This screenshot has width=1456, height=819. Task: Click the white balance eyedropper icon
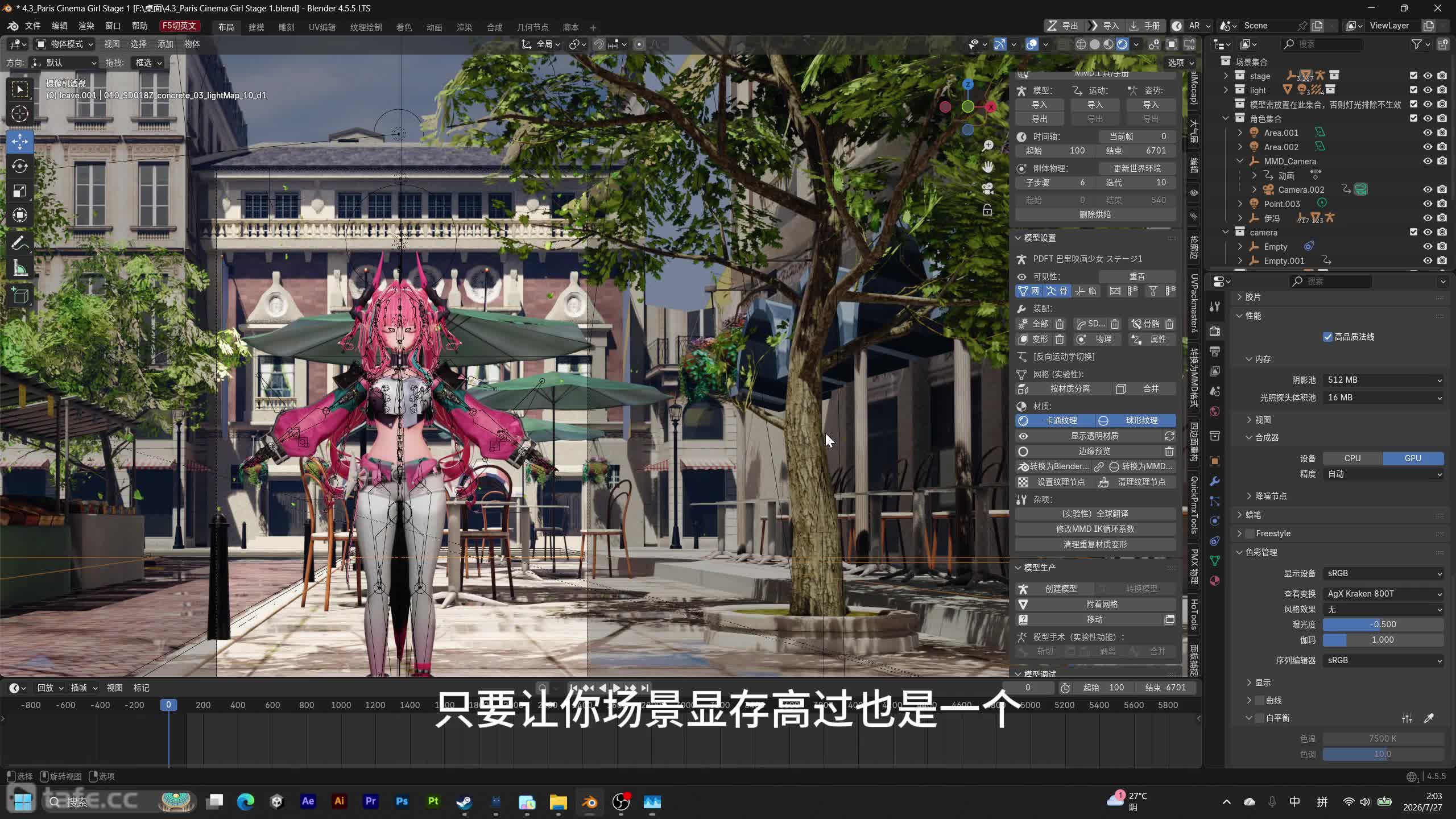pyautogui.click(x=1429, y=718)
